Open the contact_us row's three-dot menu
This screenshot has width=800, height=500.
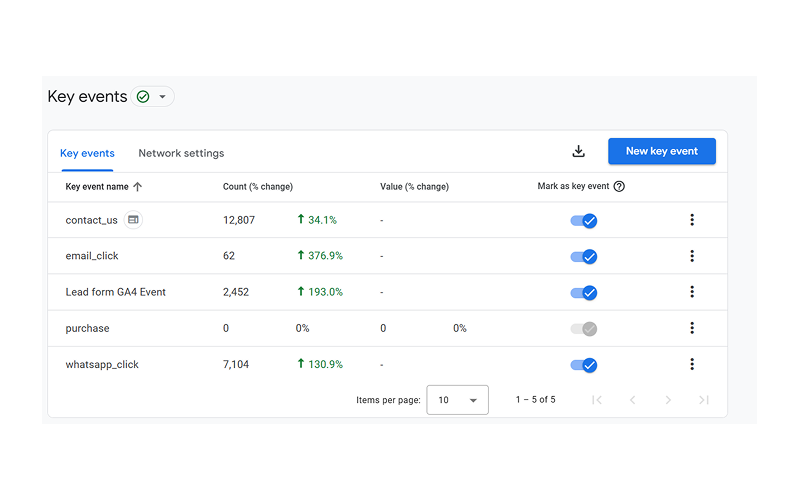tap(692, 220)
